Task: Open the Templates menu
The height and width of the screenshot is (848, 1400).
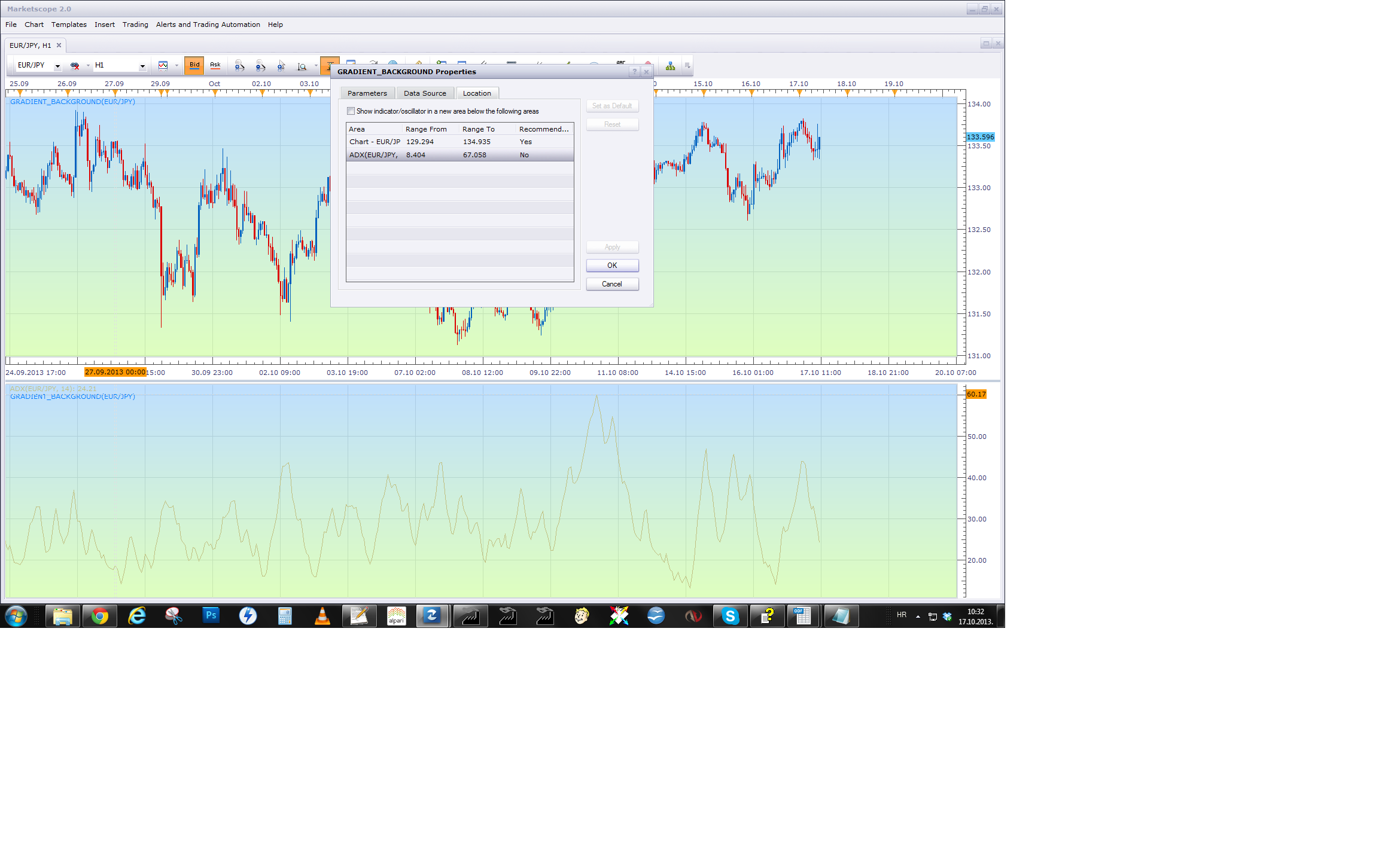Action: click(69, 25)
